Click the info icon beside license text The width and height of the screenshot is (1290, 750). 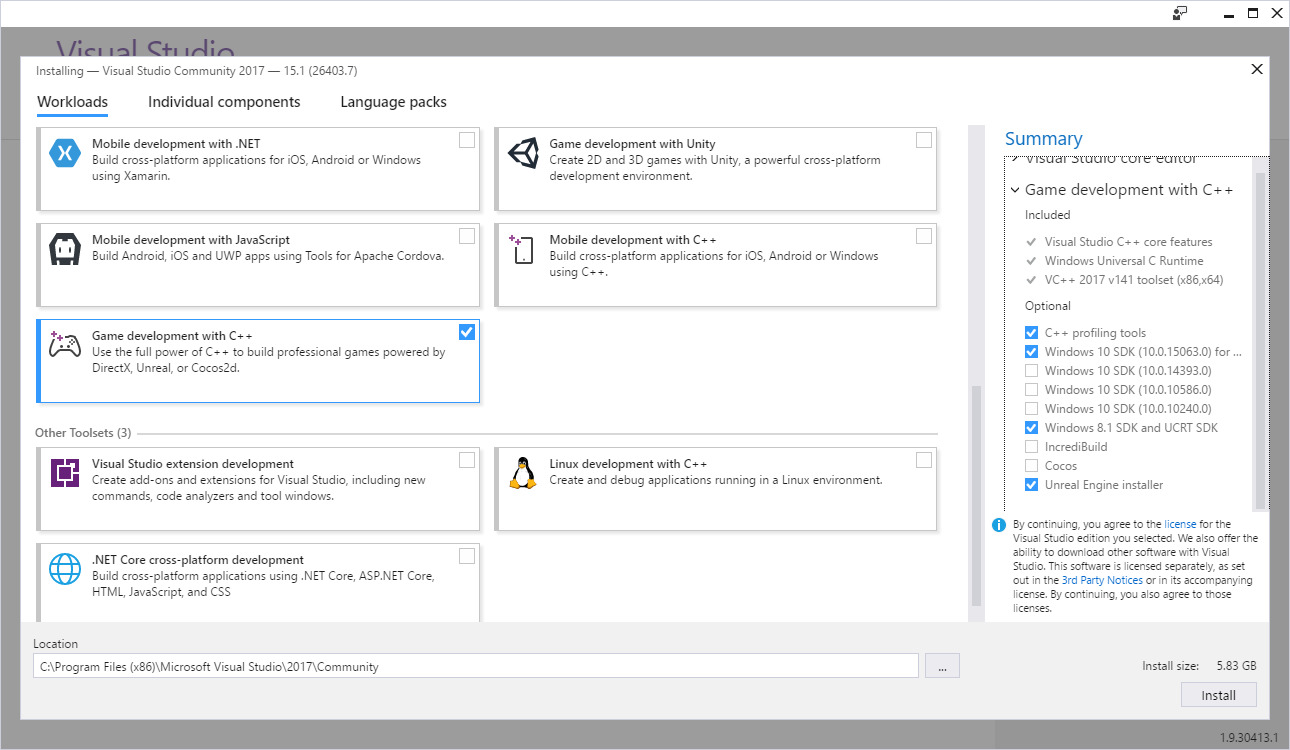tap(998, 525)
